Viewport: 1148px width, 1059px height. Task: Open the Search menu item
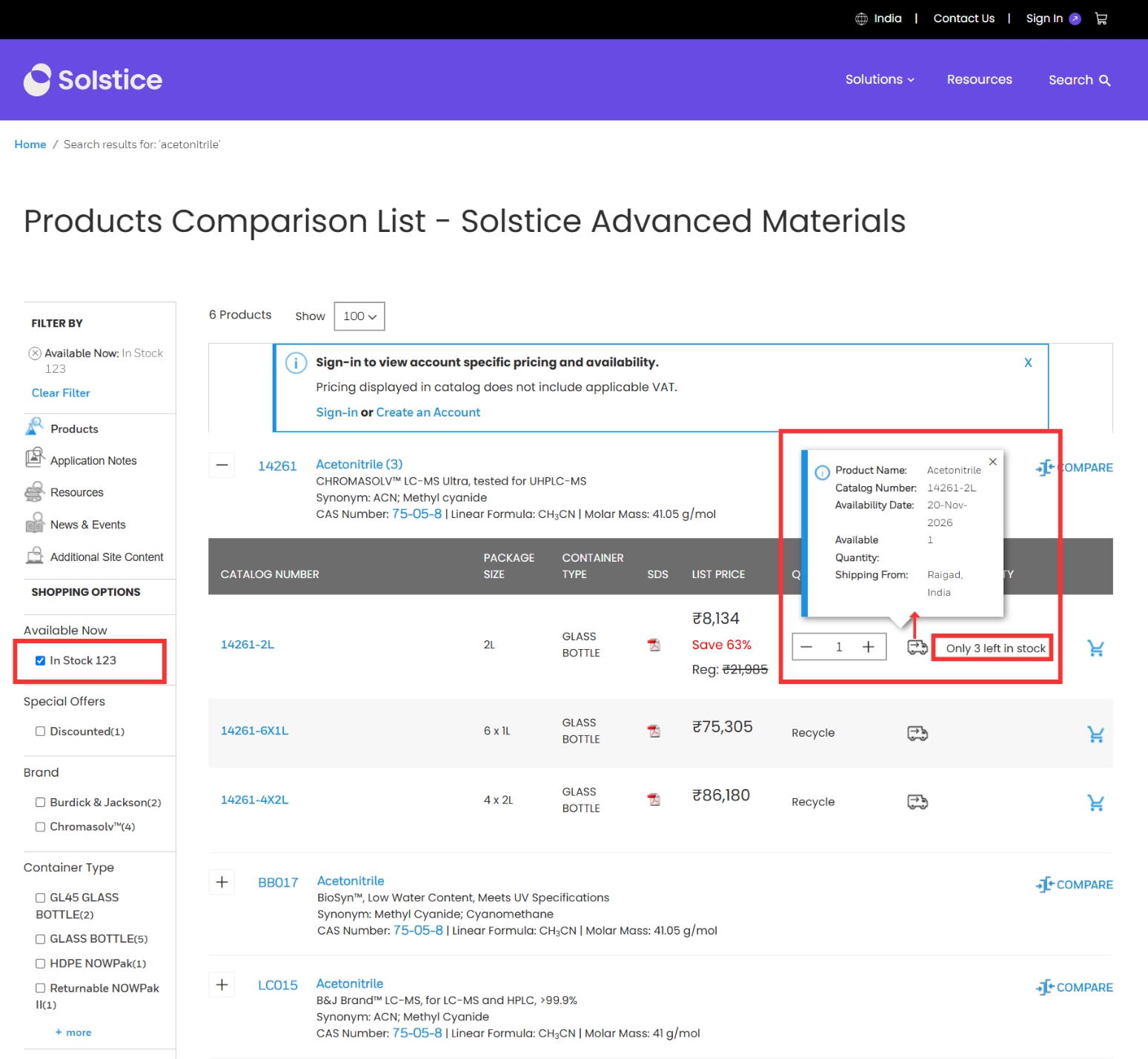coord(1079,80)
